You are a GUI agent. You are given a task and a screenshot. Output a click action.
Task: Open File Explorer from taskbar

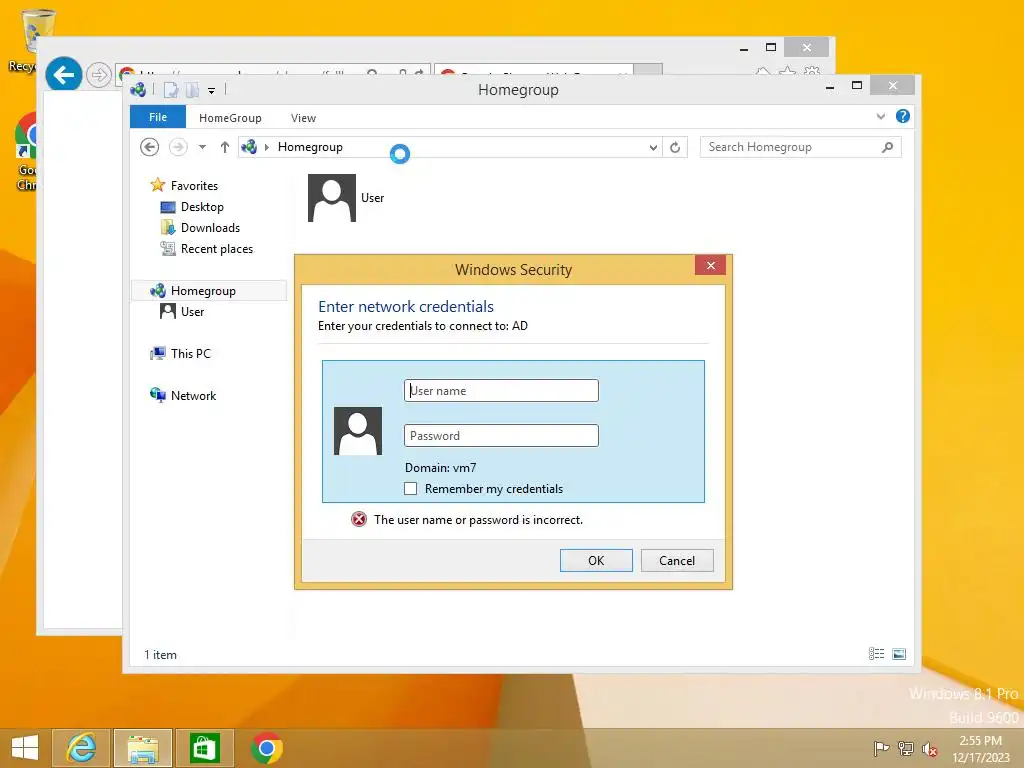click(x=143, y=748)
